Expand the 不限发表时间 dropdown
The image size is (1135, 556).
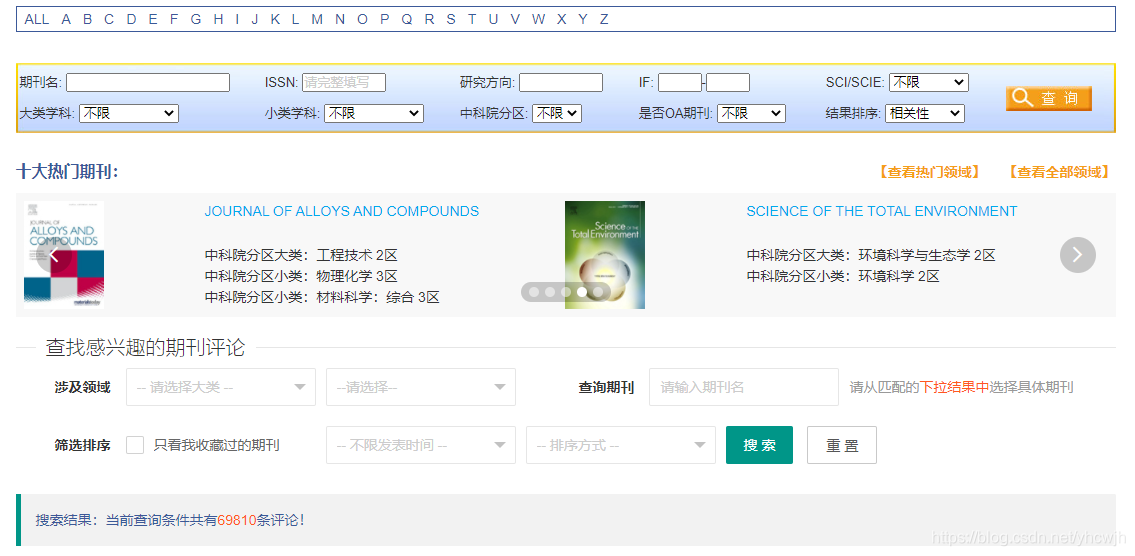[421, 445]
